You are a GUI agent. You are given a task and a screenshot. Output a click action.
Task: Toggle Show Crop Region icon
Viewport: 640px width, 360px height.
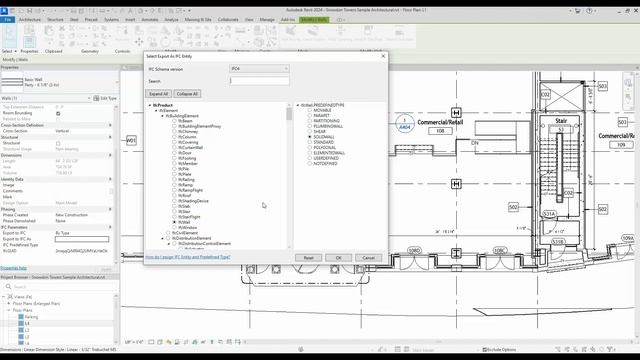[x=195, y=342]
